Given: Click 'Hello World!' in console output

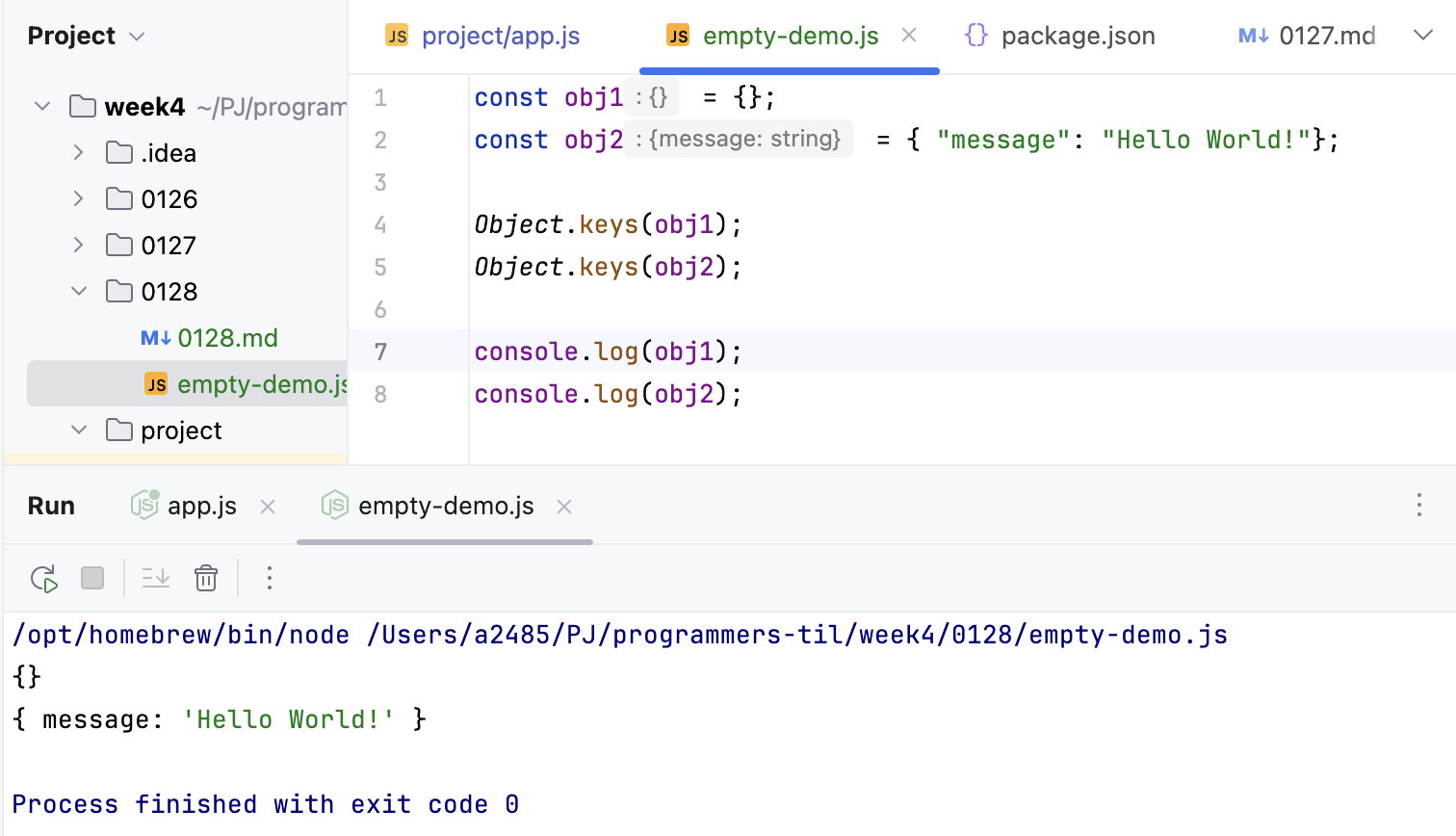Looking at the screenshot, I should pyautogui.click(x=289, y=719).
